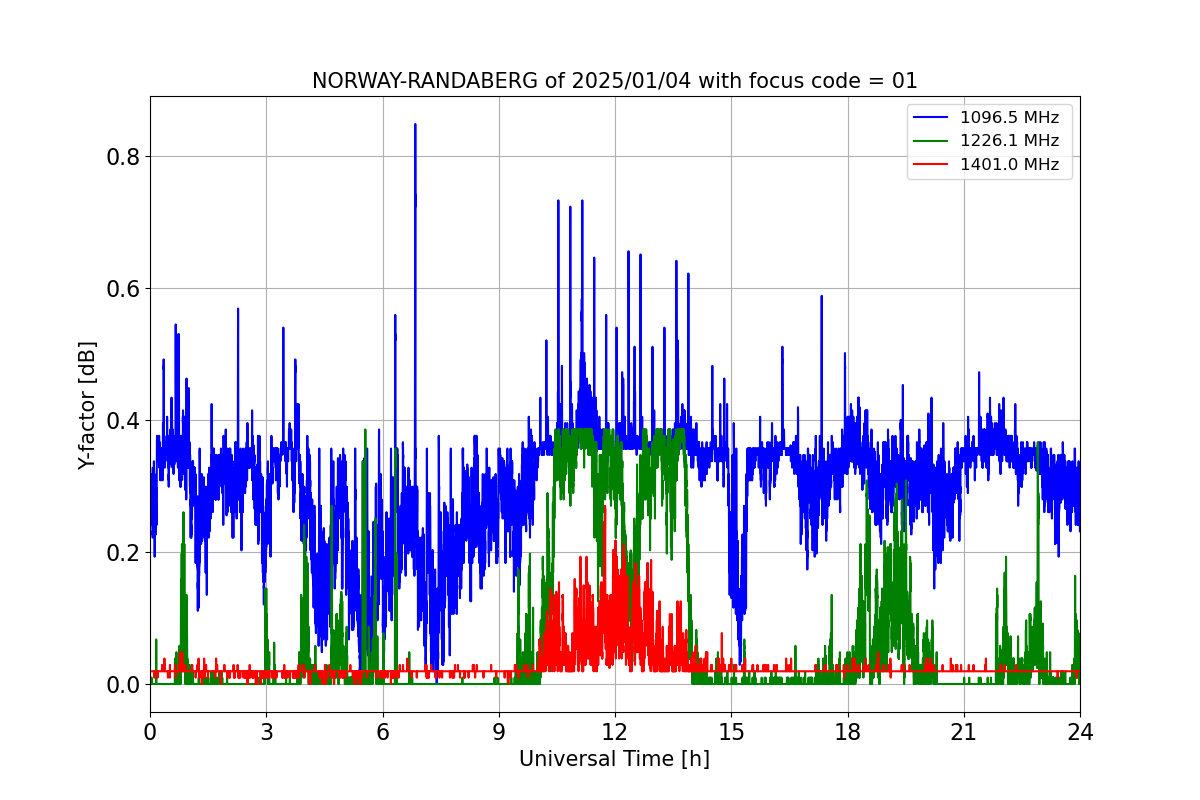
Task: Click the x-axis tick label 0
Action: (x=150, y=732)
